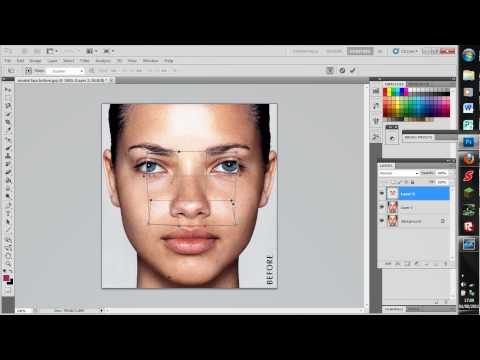Launch Mini Bridge from application bar
This screenshot has width=480, height=360.
click(37, 51)
